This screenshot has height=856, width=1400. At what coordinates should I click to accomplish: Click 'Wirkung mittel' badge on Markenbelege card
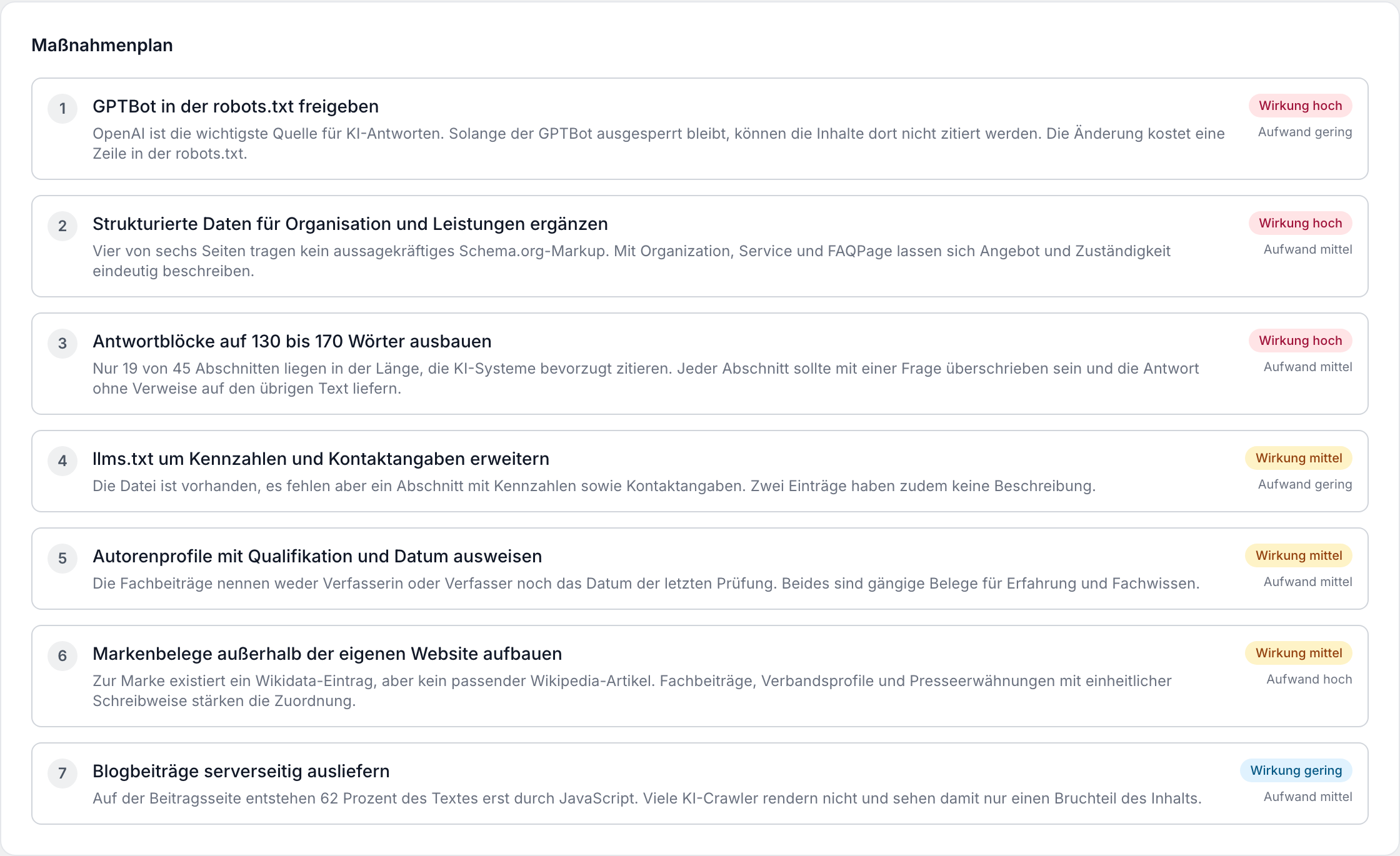point(1299,653)
